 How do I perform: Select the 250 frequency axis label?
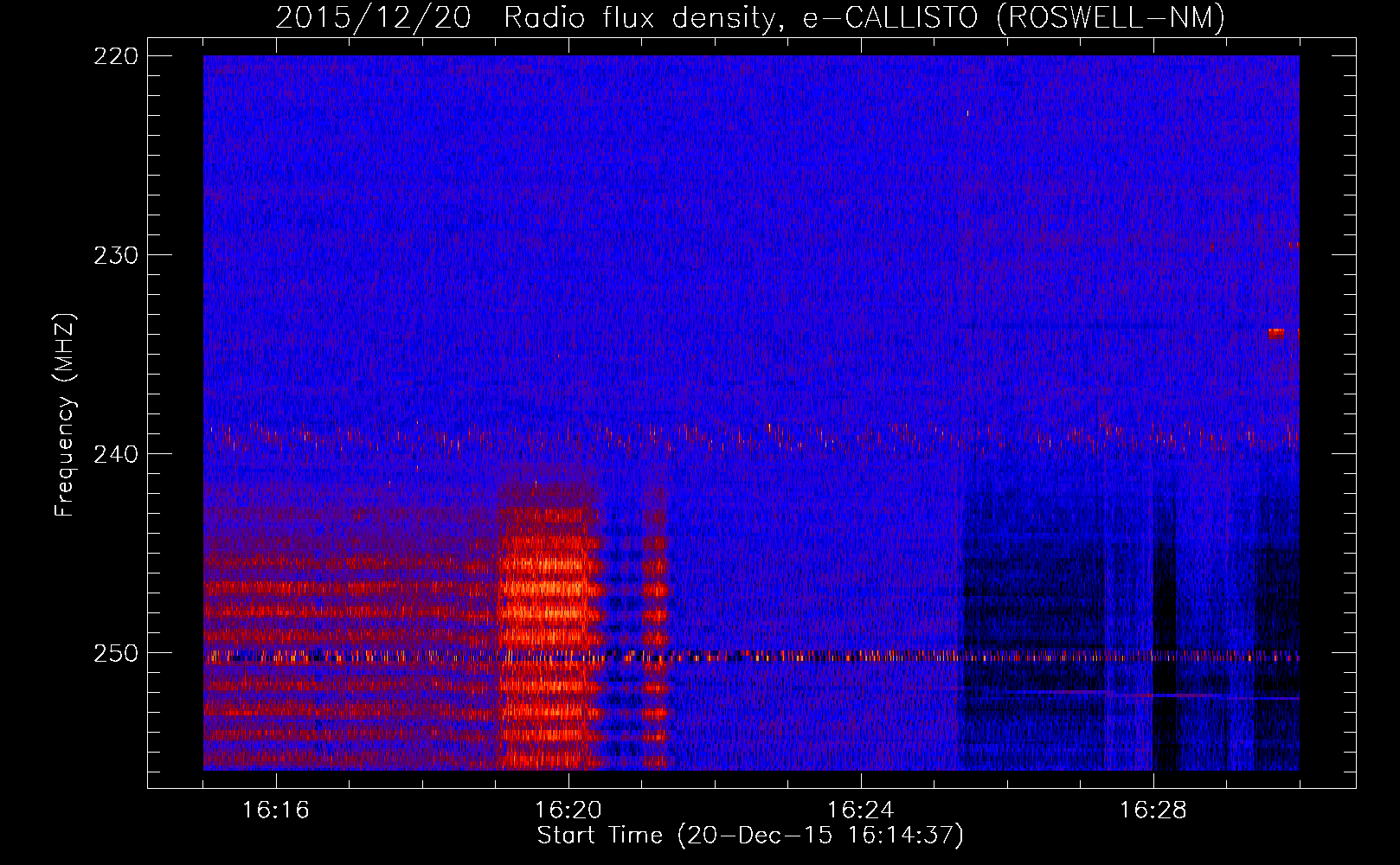coord(115,653)
